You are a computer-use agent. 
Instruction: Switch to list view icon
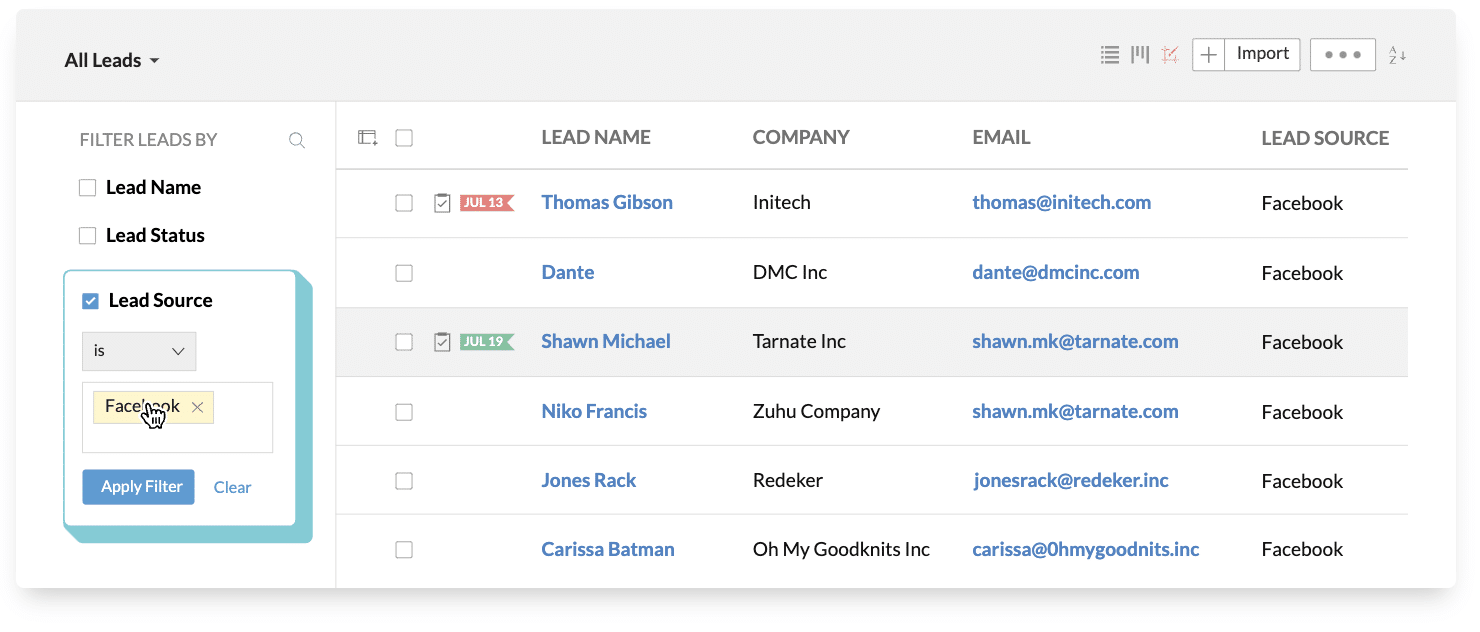tap(1109, 55)
